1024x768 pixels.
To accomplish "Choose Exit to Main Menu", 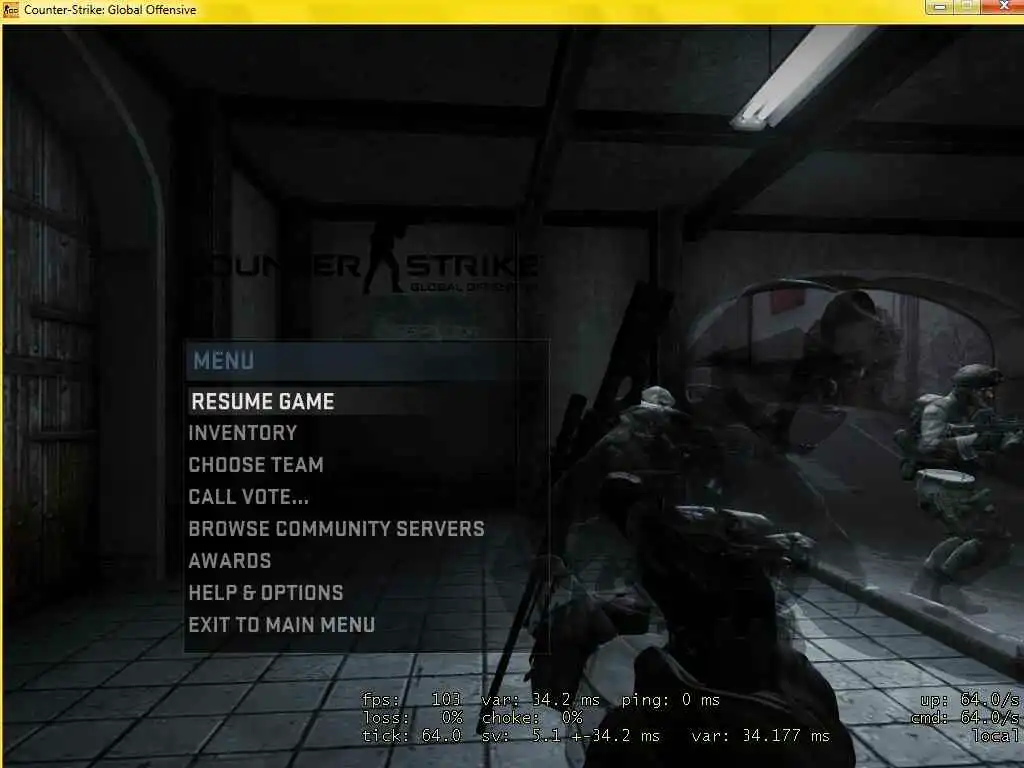I will (x=281, y=625).
